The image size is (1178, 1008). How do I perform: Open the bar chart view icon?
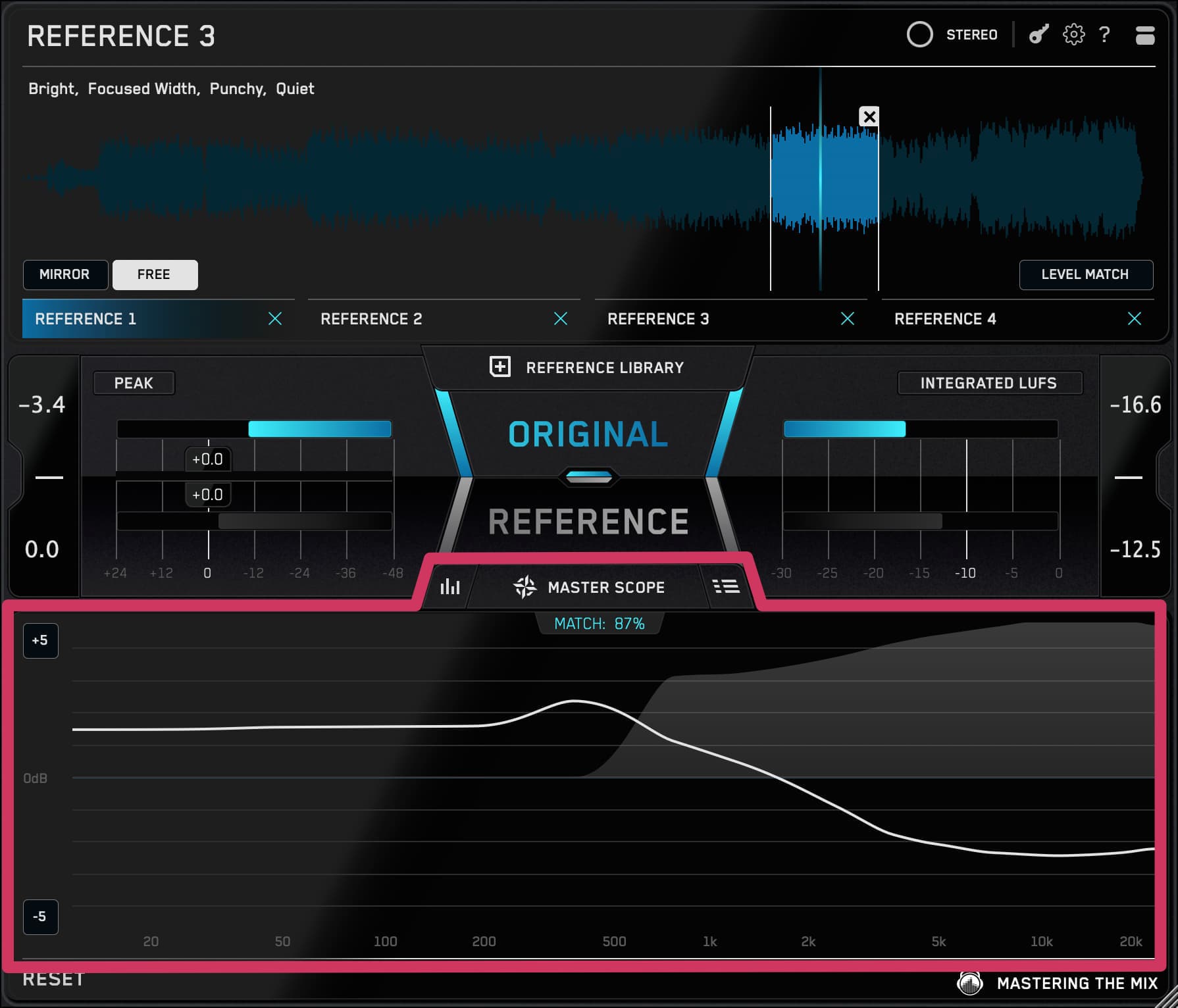click(x=450, y=586)
